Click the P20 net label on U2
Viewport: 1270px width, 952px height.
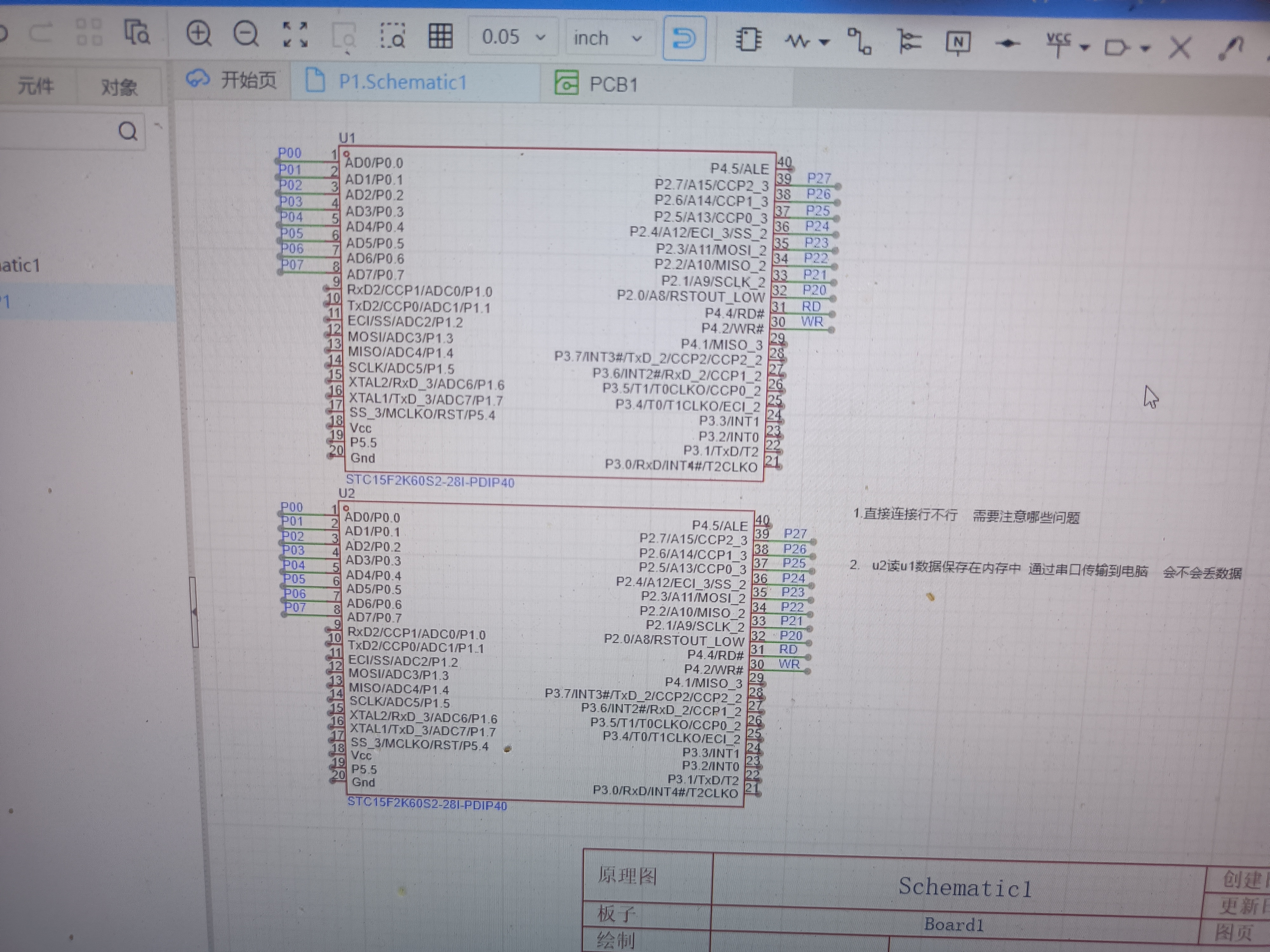[x=791, y=635]
